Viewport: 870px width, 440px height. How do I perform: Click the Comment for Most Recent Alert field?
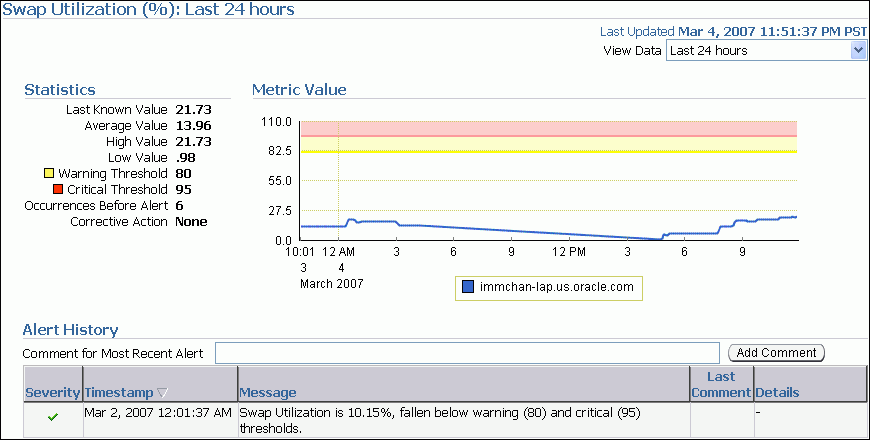pos(467,353)
